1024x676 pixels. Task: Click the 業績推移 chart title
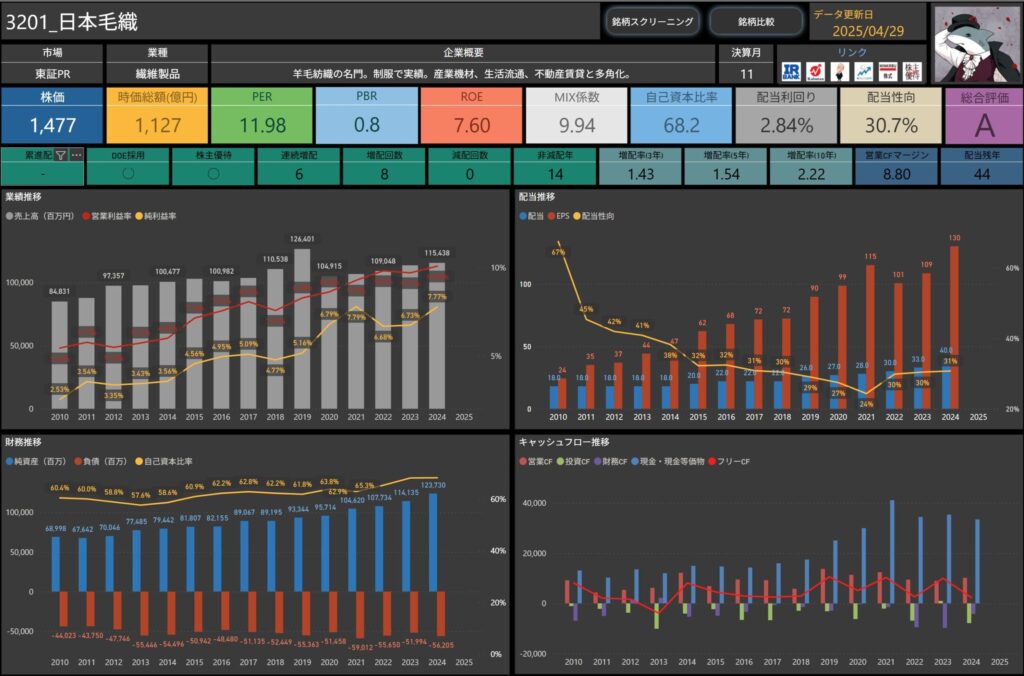[x=24, y=197]
